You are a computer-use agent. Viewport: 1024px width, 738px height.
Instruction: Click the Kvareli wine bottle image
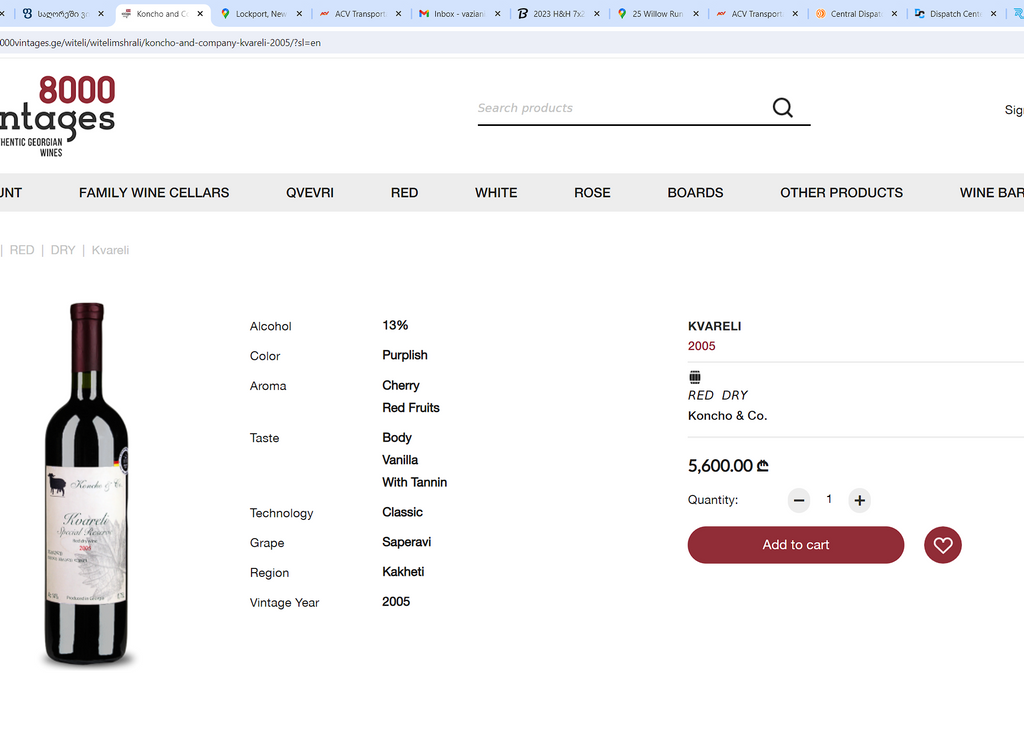87,484
